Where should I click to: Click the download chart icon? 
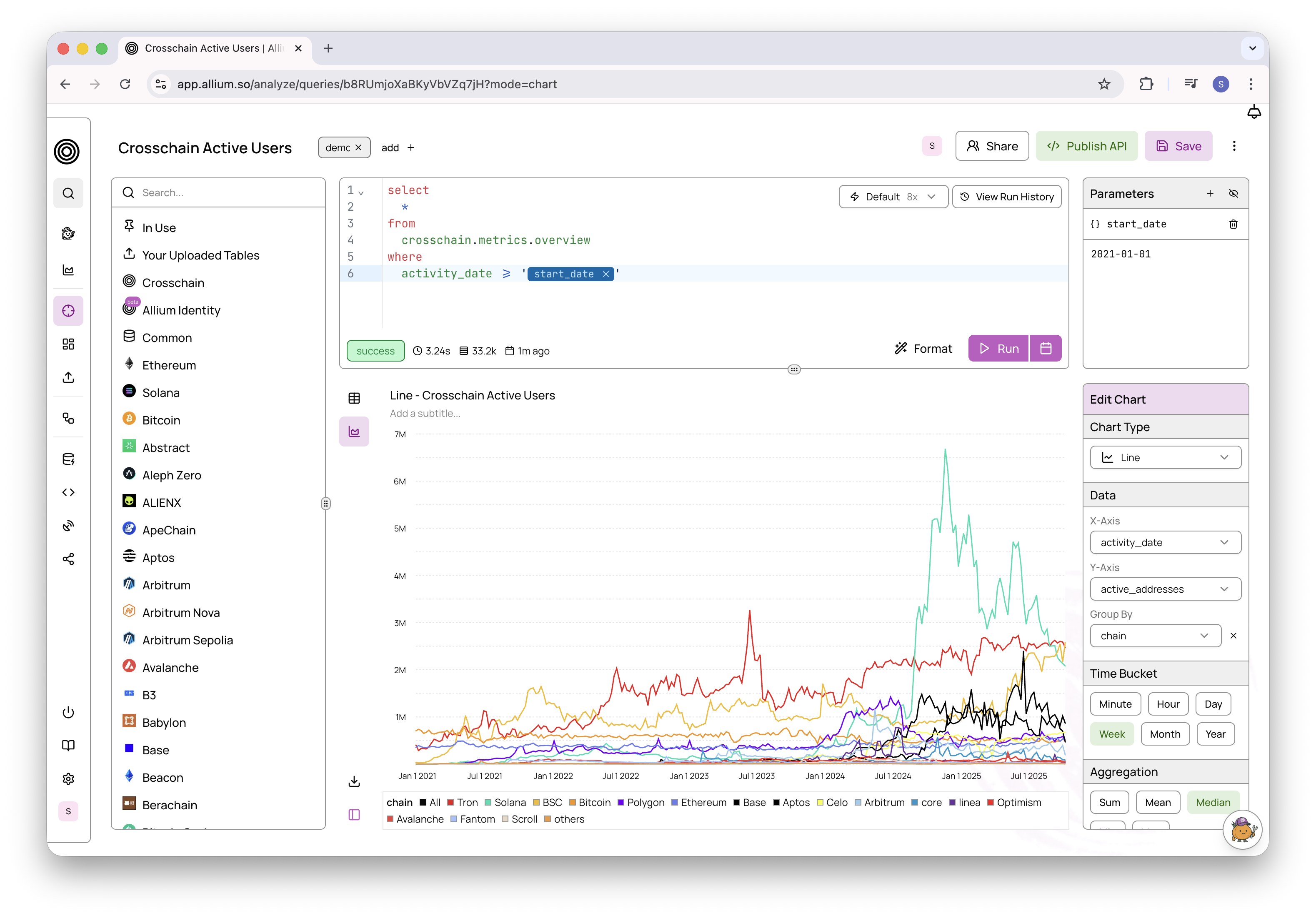point(354,782)
